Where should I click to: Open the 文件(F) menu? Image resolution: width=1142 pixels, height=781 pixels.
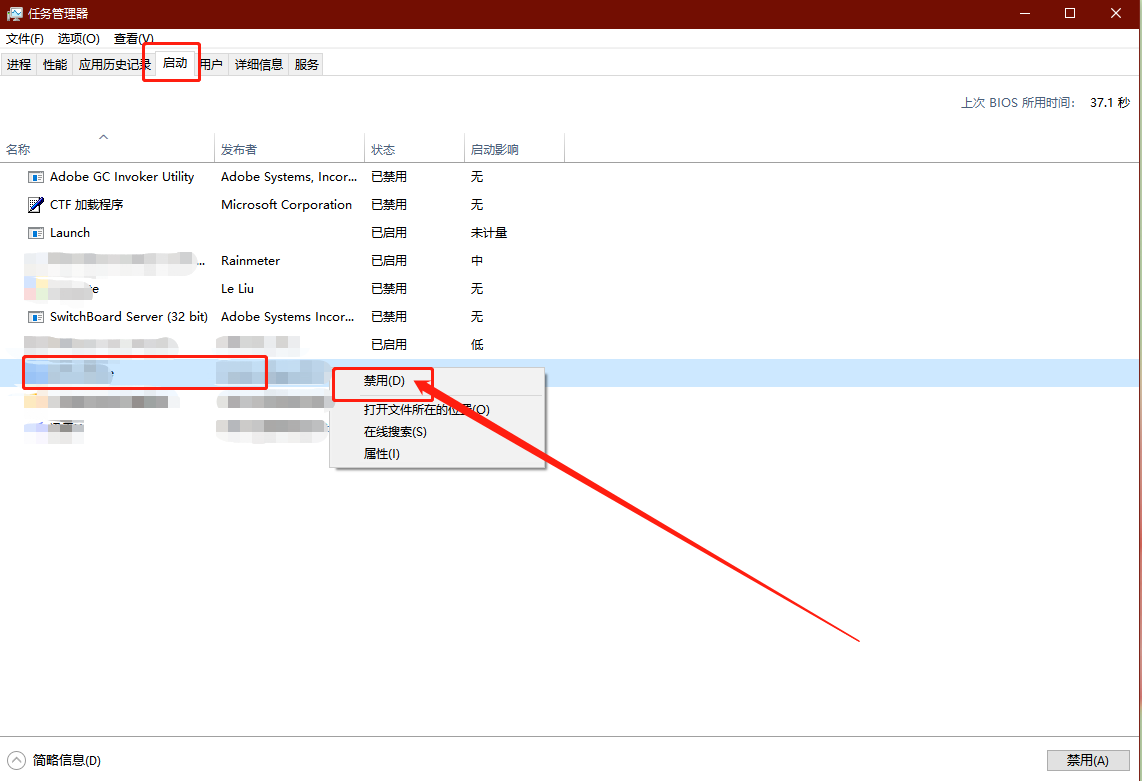pyautogui.click(x=25, y=39)
